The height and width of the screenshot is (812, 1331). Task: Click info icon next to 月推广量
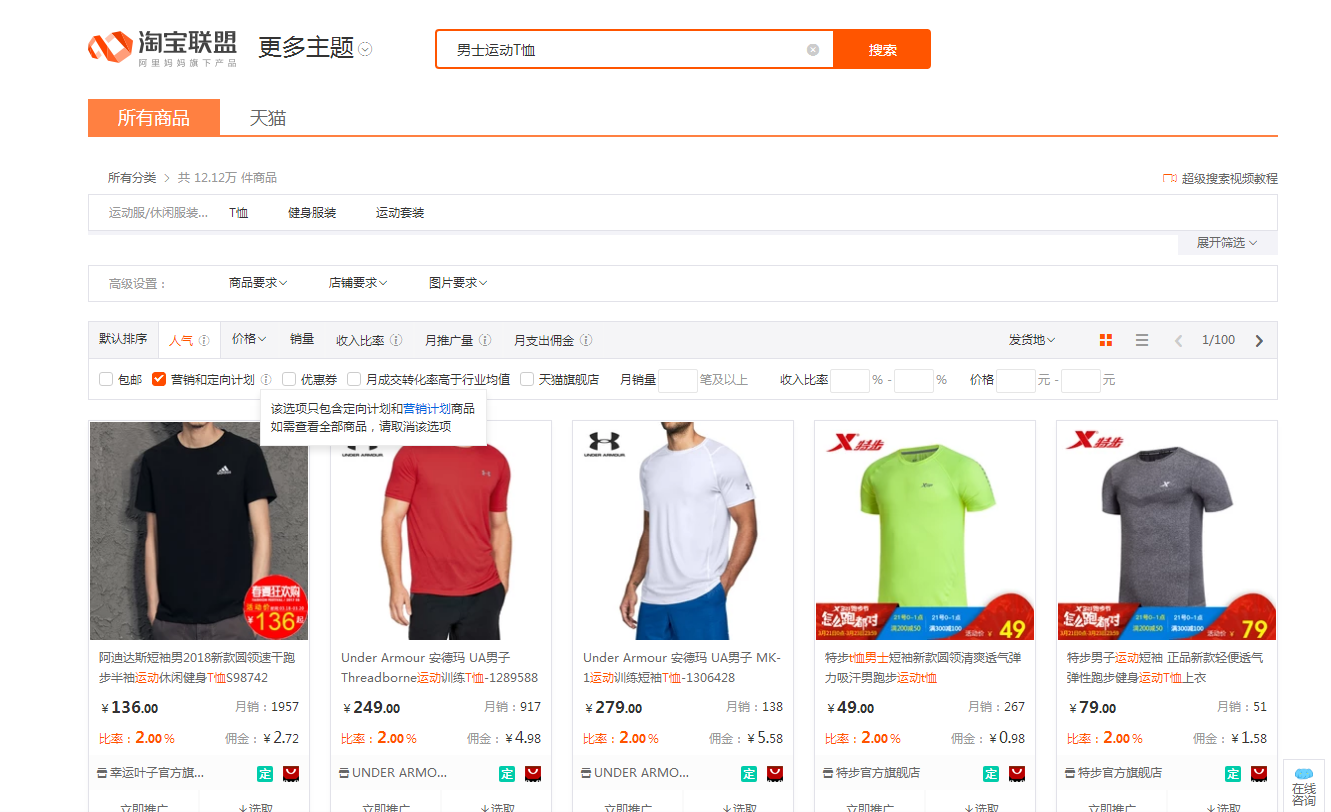click(x=485, y=340)
